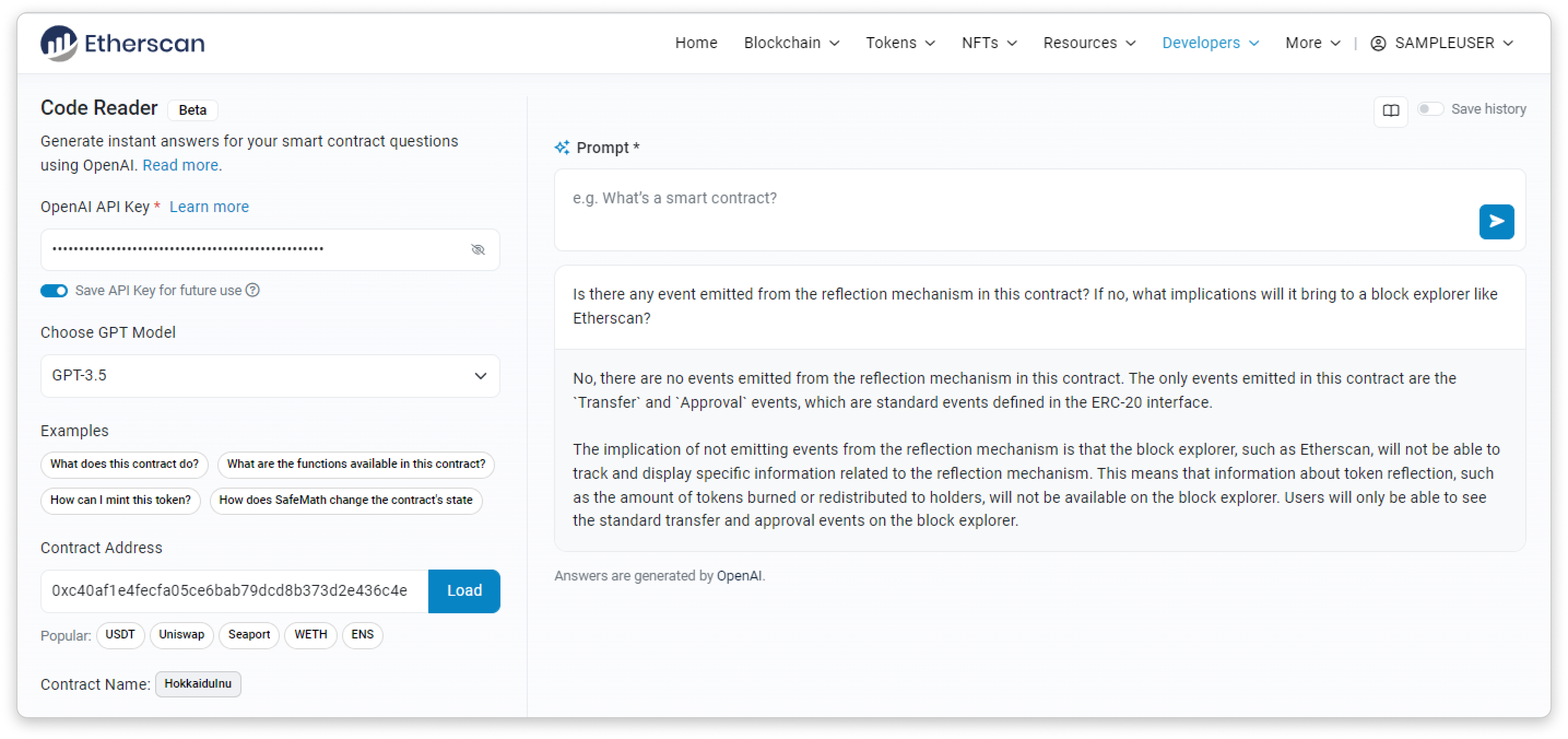
Task: Reveal API key with eye icon
Action: [478, 250]
